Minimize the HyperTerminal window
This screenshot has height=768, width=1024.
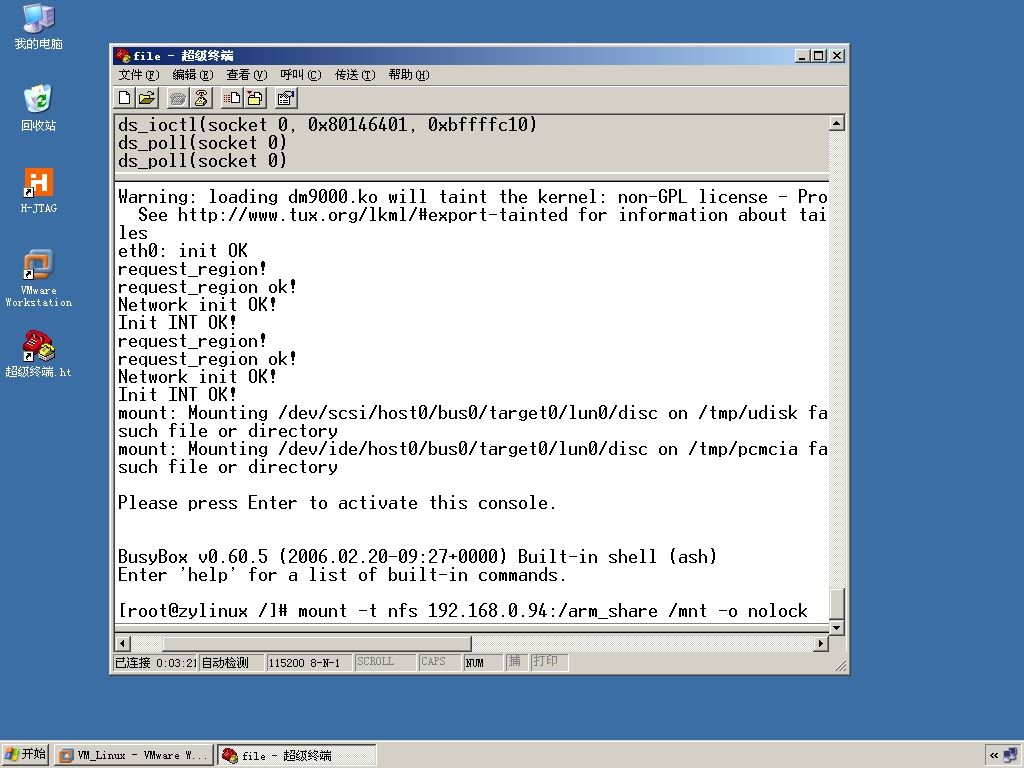pos(803,56)
